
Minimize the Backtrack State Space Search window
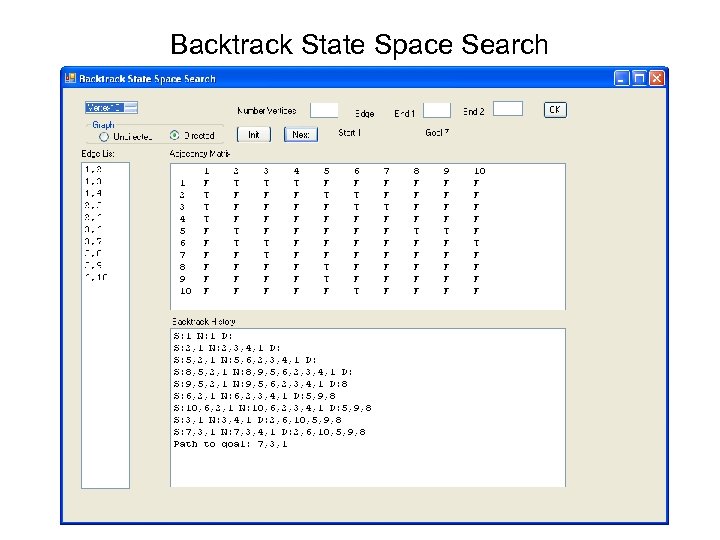pyautogui.click(x=621, y=79)
